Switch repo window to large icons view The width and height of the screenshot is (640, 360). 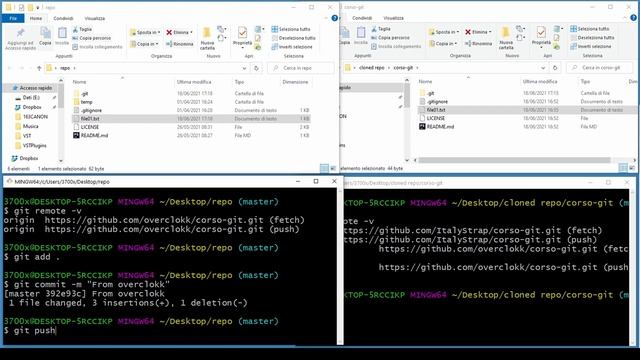tap(333, 168)
